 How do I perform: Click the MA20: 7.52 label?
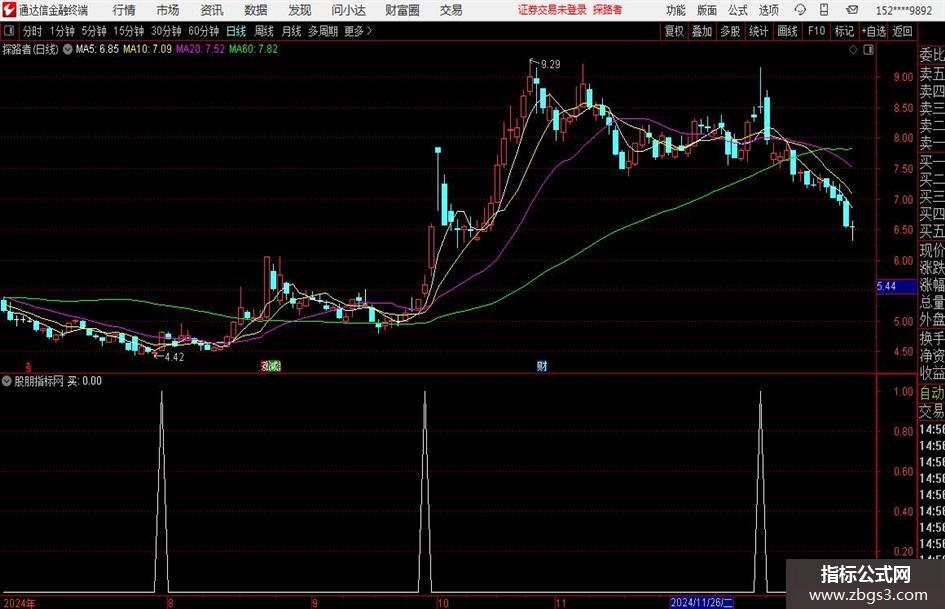click(x=200, y=49)
